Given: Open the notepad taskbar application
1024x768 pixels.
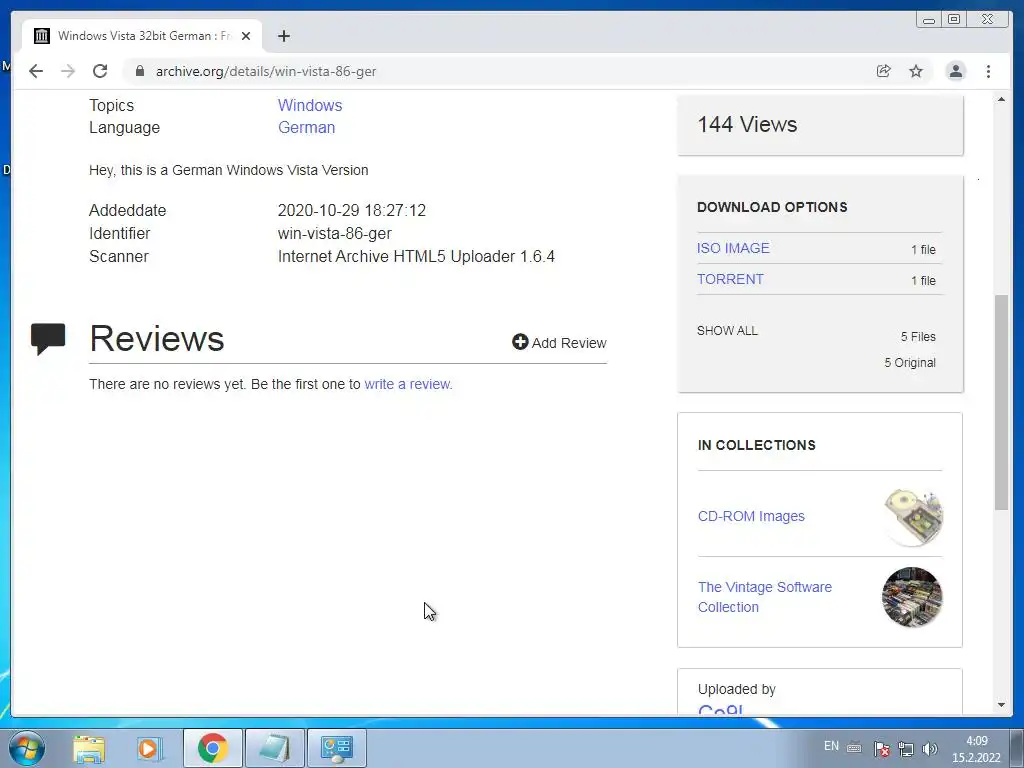Looking at the screenshot, I should point(274,748).
